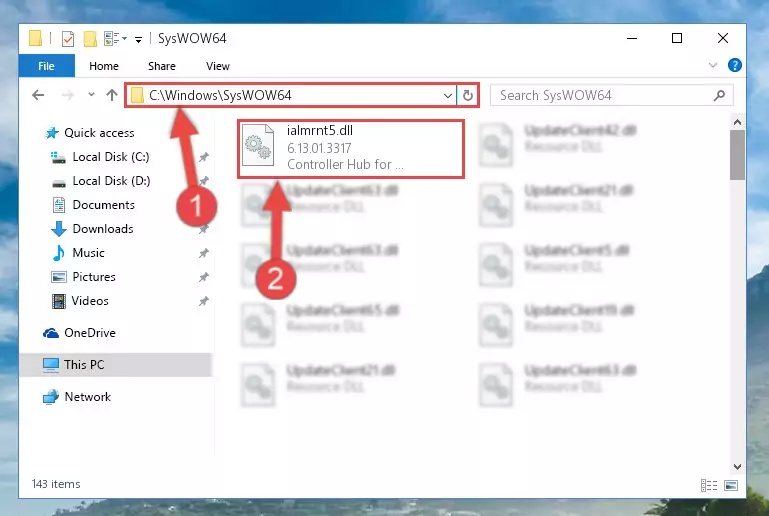Click the Properties checkmark icon in title bar
This screenshot has width=769, height=516.
coord(68,38)
